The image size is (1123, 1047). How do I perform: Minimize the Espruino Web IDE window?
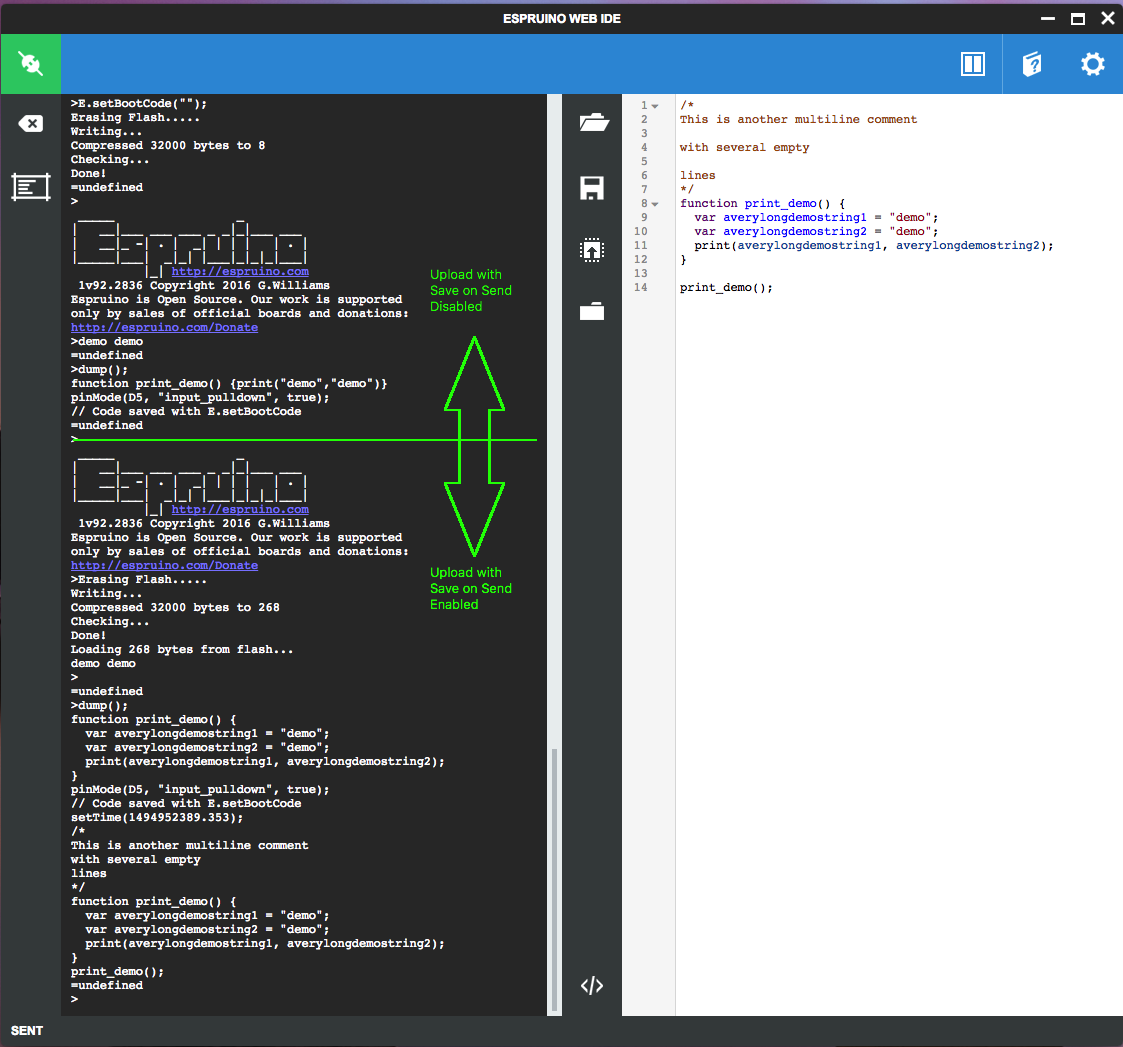tap(1048, 19)
